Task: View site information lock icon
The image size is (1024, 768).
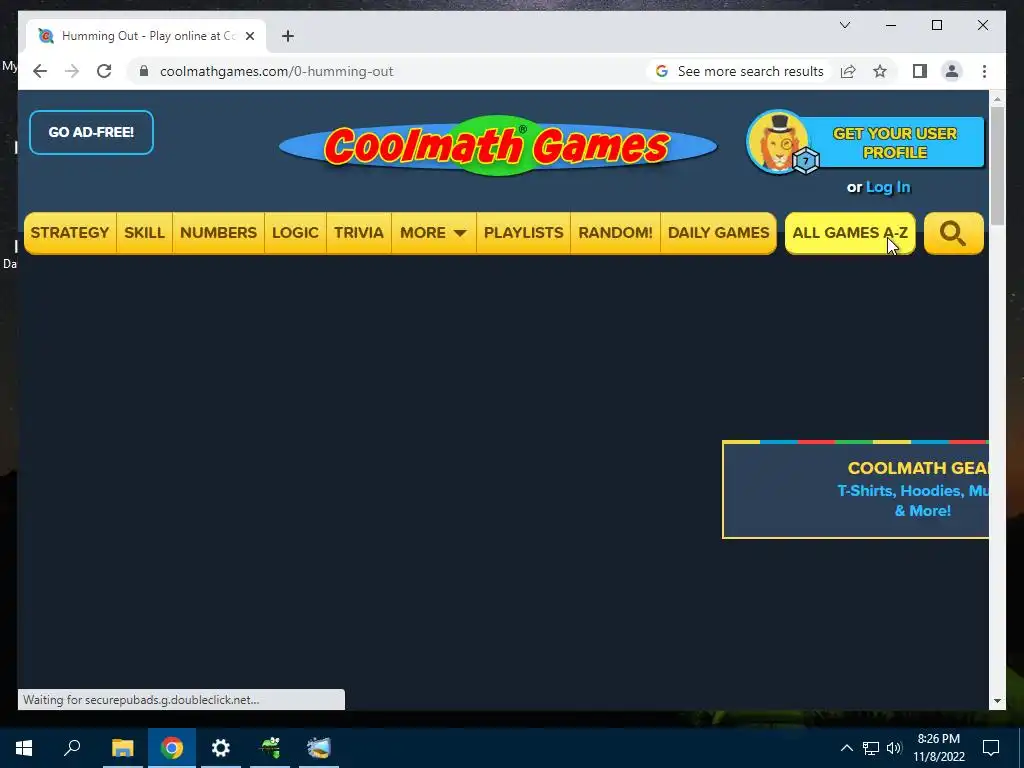Action: point(144,71)
